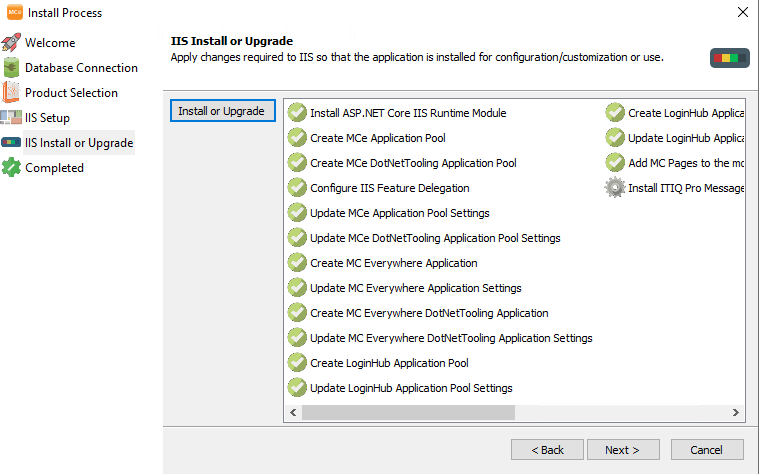
Task: Click the IIS Setup monitors icon
Action: click(11, 117)
